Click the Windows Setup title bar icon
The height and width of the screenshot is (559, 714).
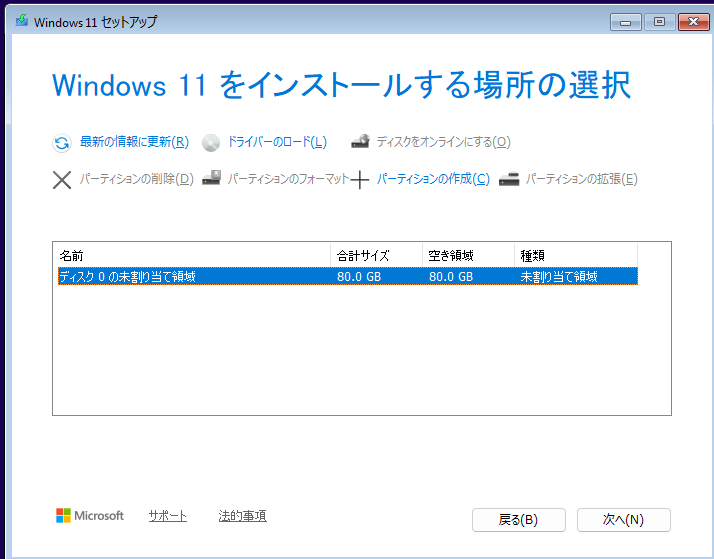[x=21, y=20]
